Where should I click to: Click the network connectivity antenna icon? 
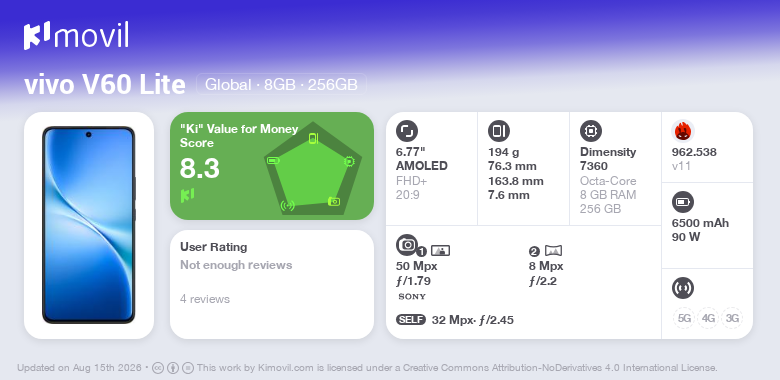pos(683,288)
